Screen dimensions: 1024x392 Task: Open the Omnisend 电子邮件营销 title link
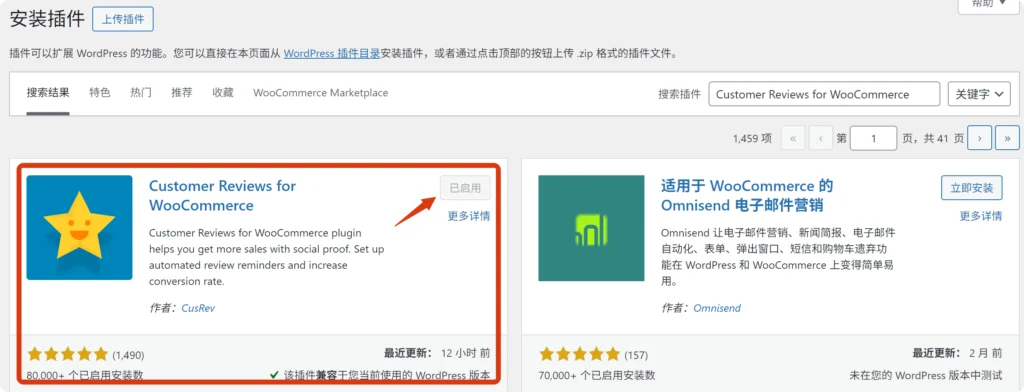[746, 195]
